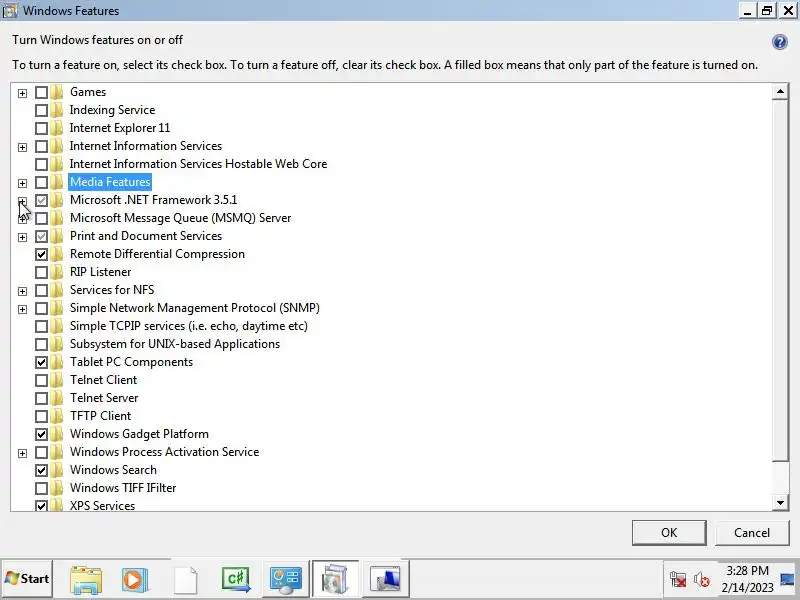Expand the Games tree node
This screenshot has height=600, width=800.
[22, 93]
